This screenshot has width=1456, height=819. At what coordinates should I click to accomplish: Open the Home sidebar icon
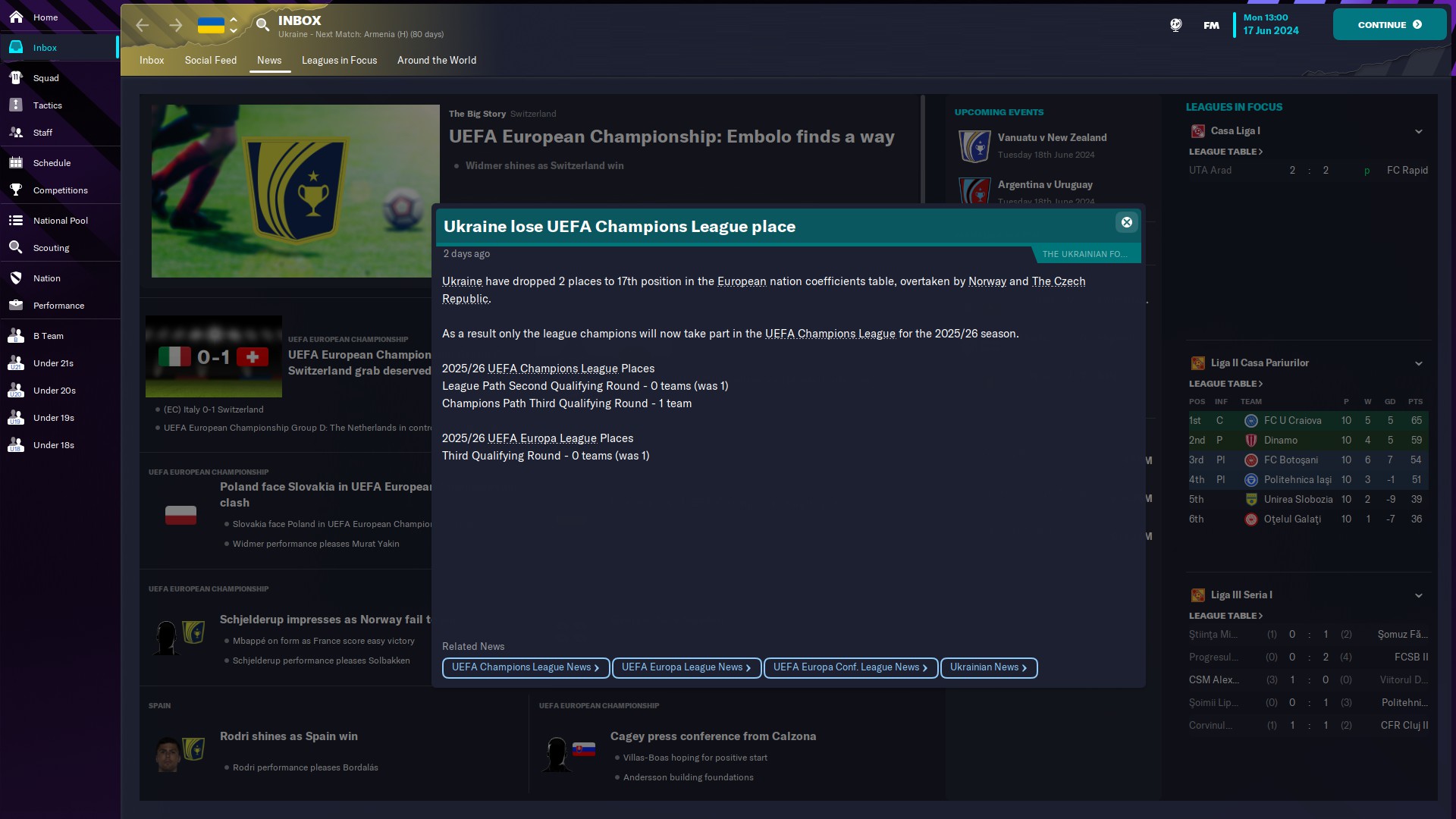16,17
